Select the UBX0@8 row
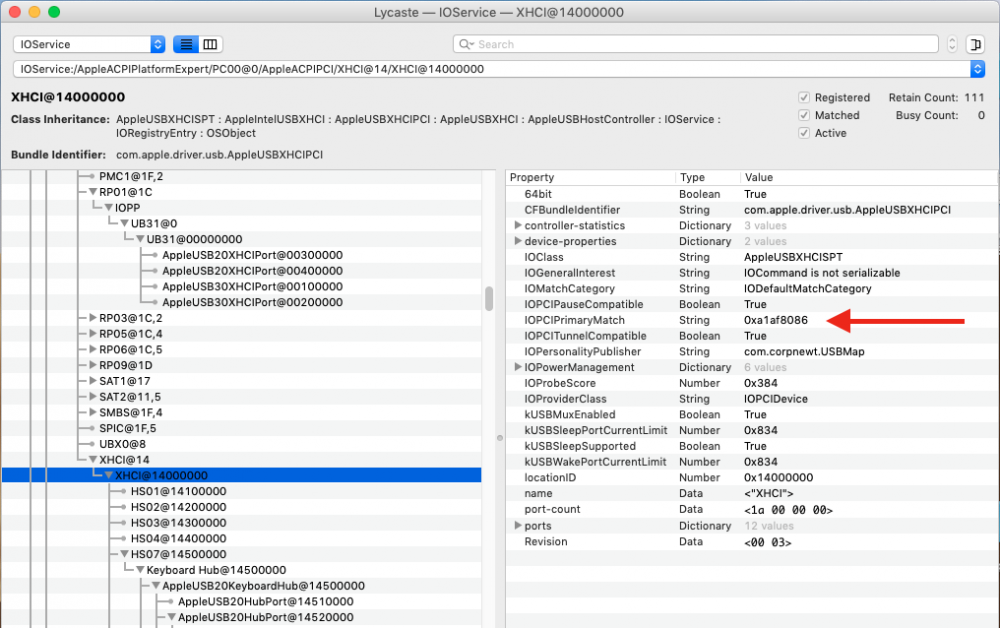Viewport: 1000px width, 628px height. pyautogui.click(x=242, y=444)
